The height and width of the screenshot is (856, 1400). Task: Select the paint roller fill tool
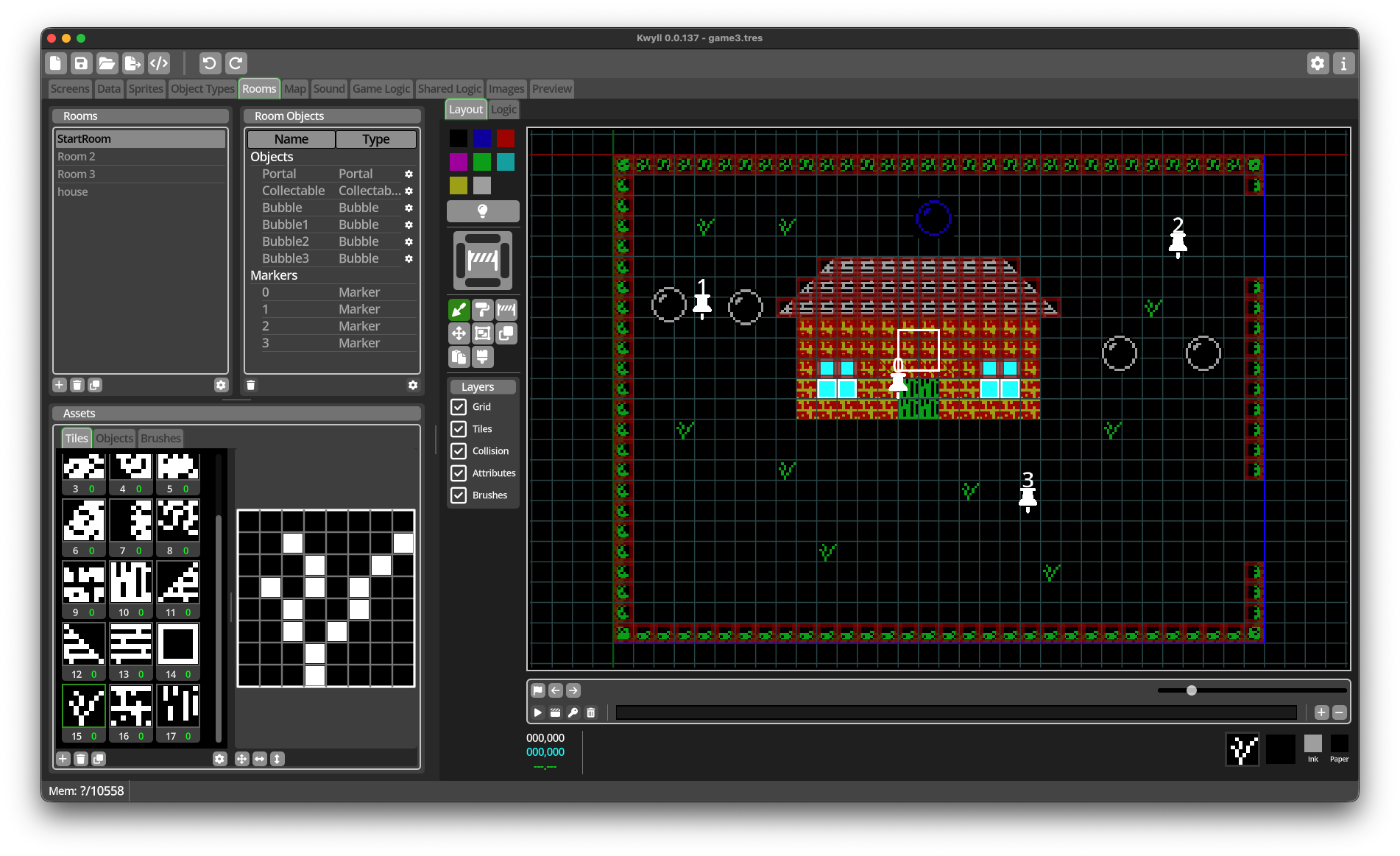[482, 310]
